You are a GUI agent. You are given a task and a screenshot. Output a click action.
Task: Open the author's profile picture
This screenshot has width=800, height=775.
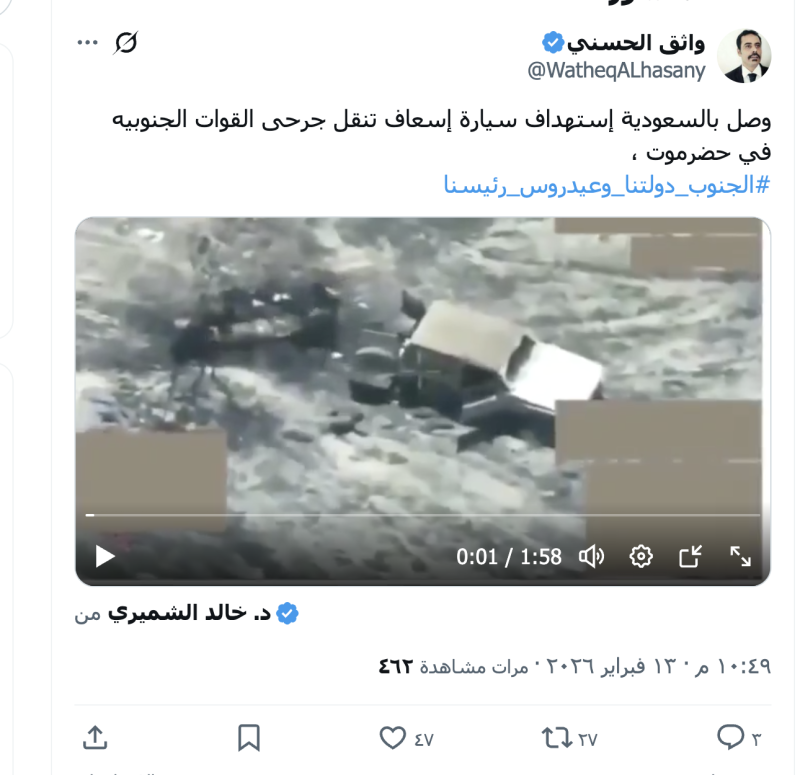point(744,56)
